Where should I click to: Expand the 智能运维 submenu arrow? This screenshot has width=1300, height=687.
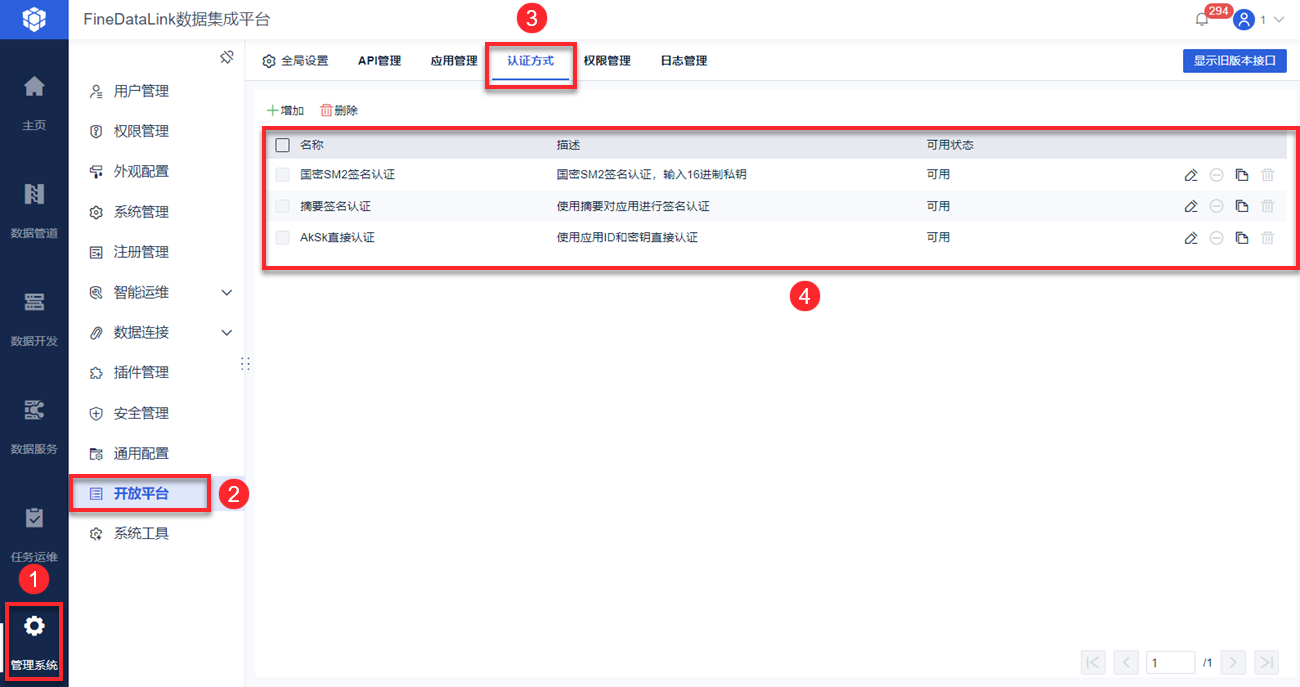click(x=227, y=293)
